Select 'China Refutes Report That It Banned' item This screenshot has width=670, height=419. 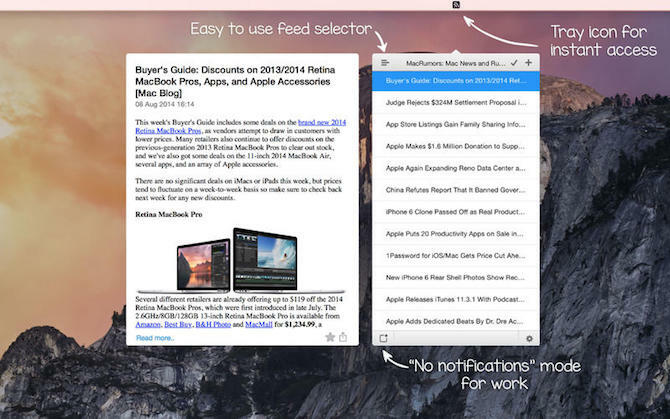[456, 190]
